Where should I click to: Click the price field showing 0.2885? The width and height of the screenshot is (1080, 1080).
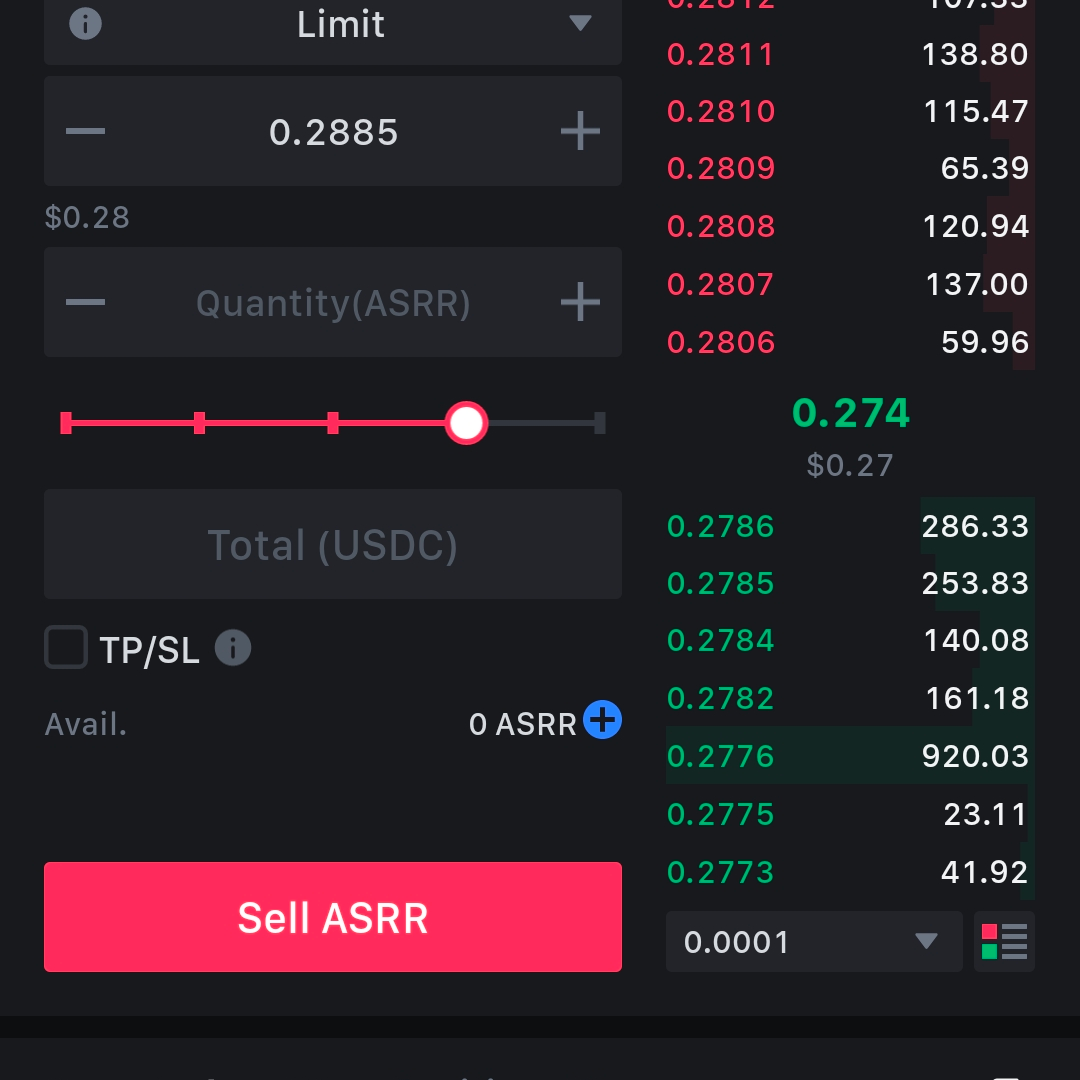click(x=333, y=132)
